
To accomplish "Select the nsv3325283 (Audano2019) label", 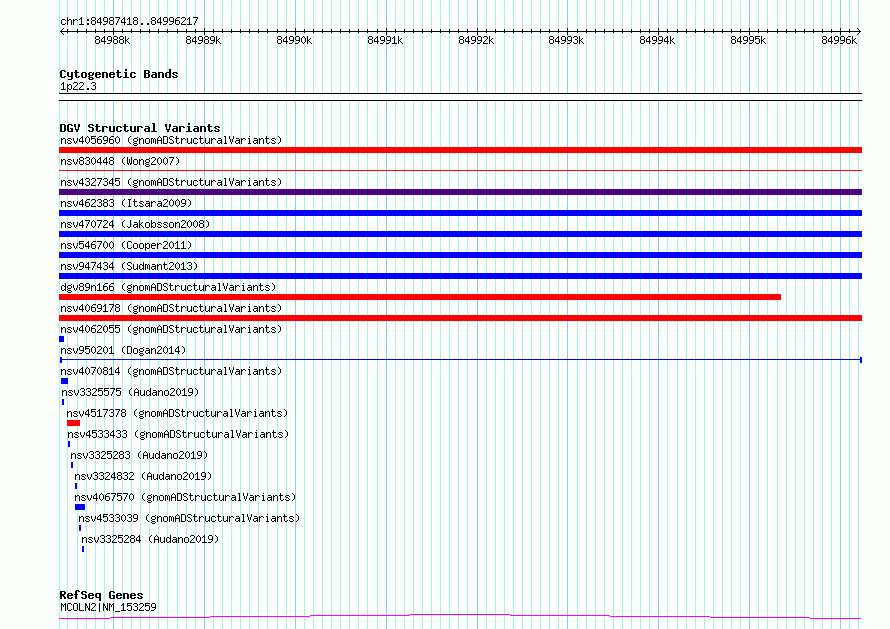I will (139, 455).
